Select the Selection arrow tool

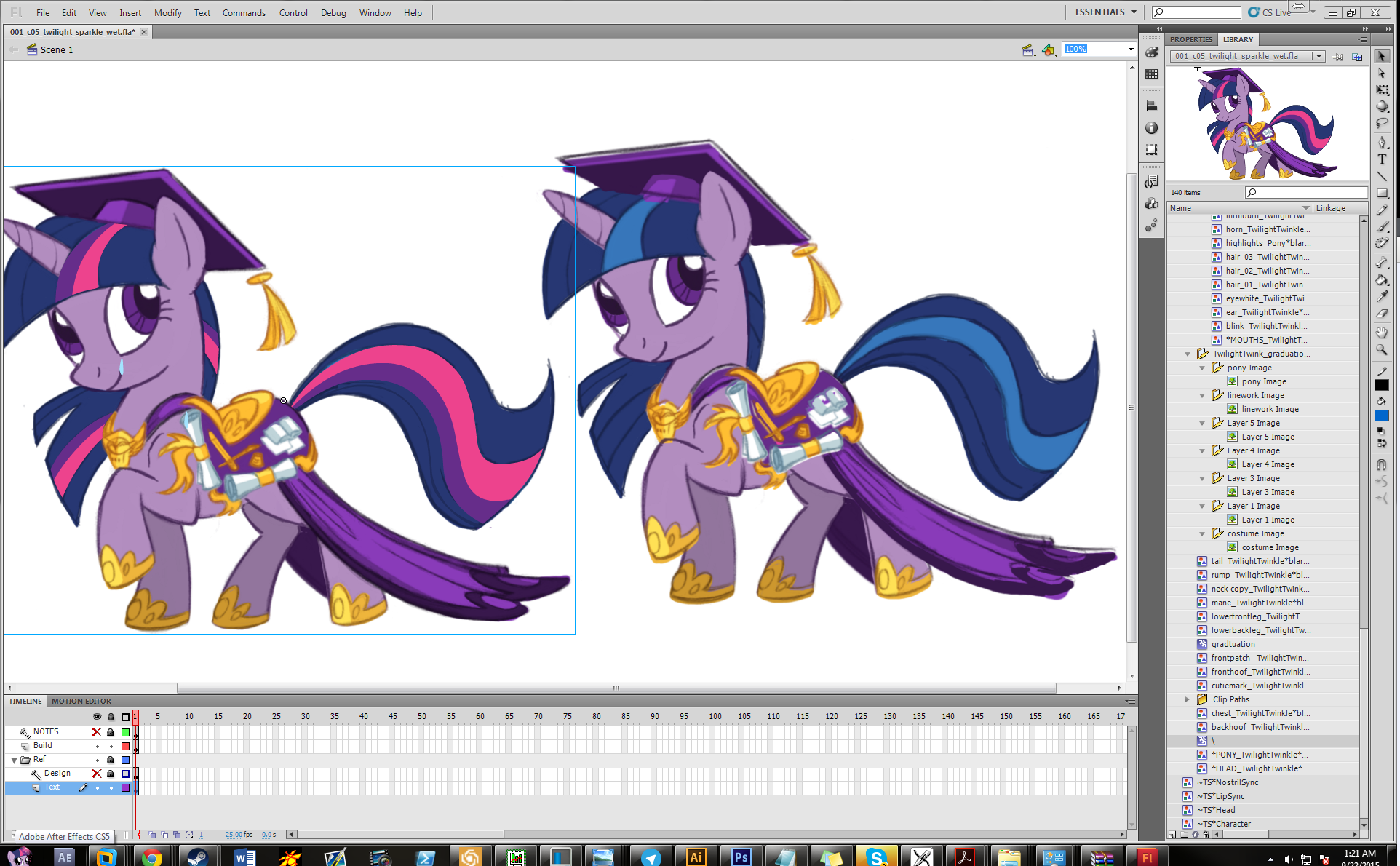tap(1382, 56)
